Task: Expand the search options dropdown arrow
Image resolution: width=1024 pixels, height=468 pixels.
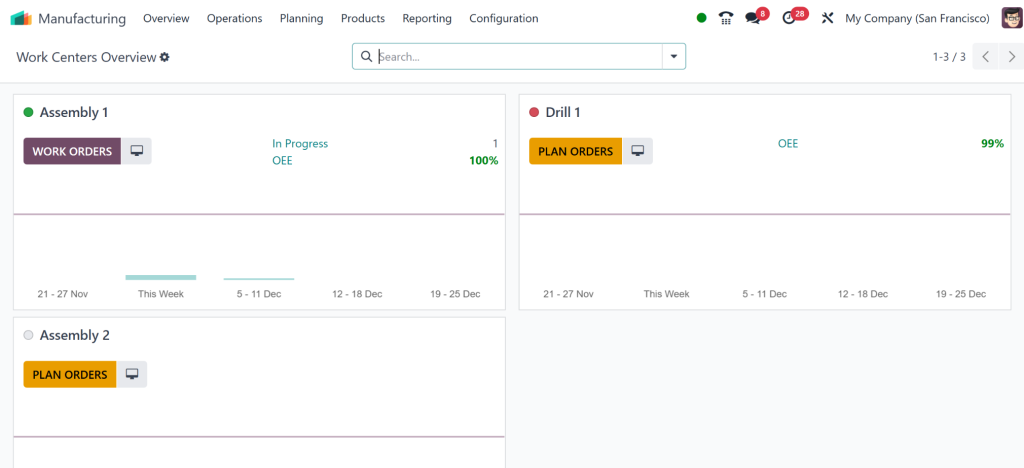Action: (x=674, y=57)
